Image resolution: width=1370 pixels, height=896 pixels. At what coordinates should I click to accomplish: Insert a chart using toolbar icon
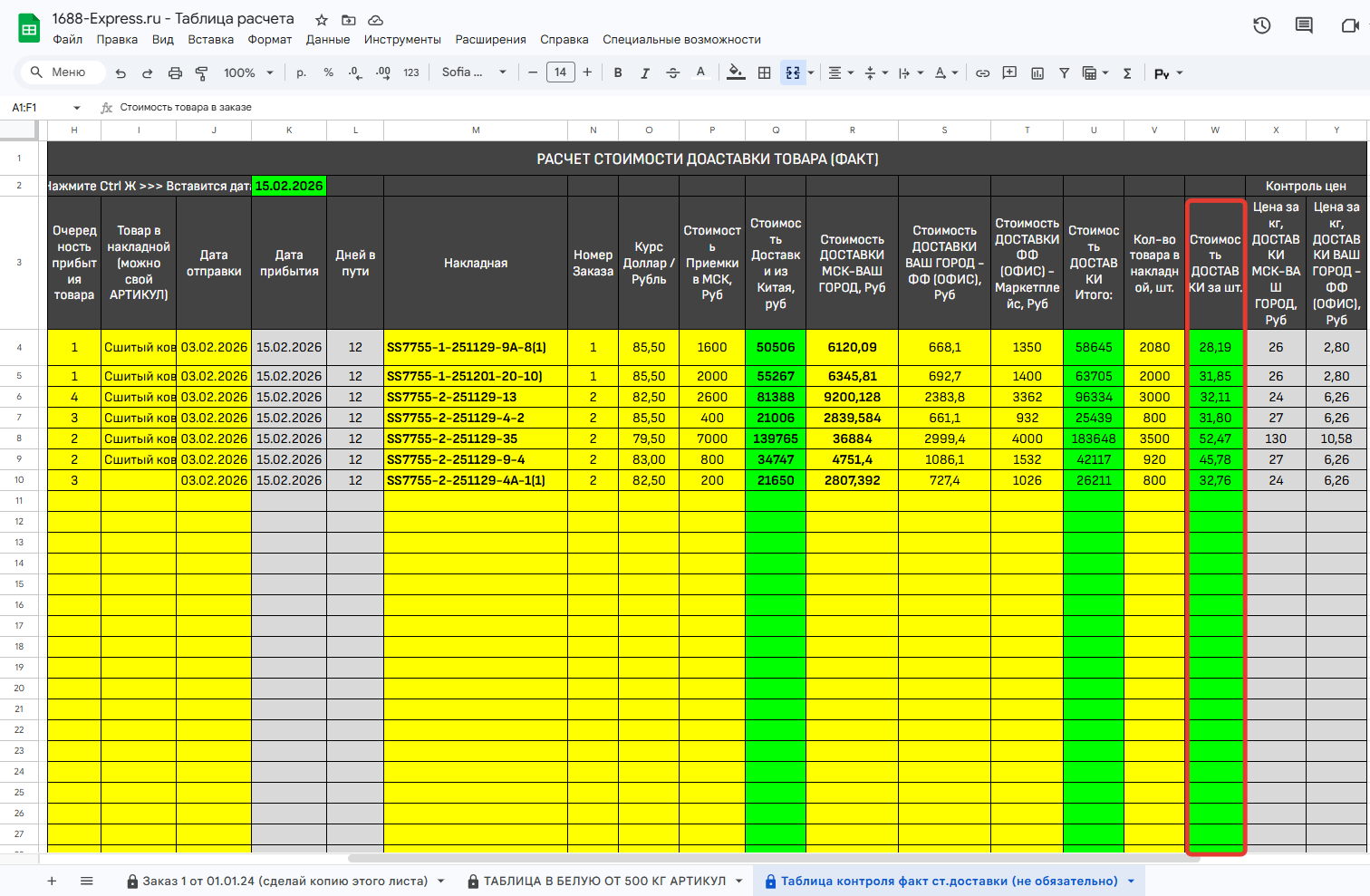(x=1037, y=72)
